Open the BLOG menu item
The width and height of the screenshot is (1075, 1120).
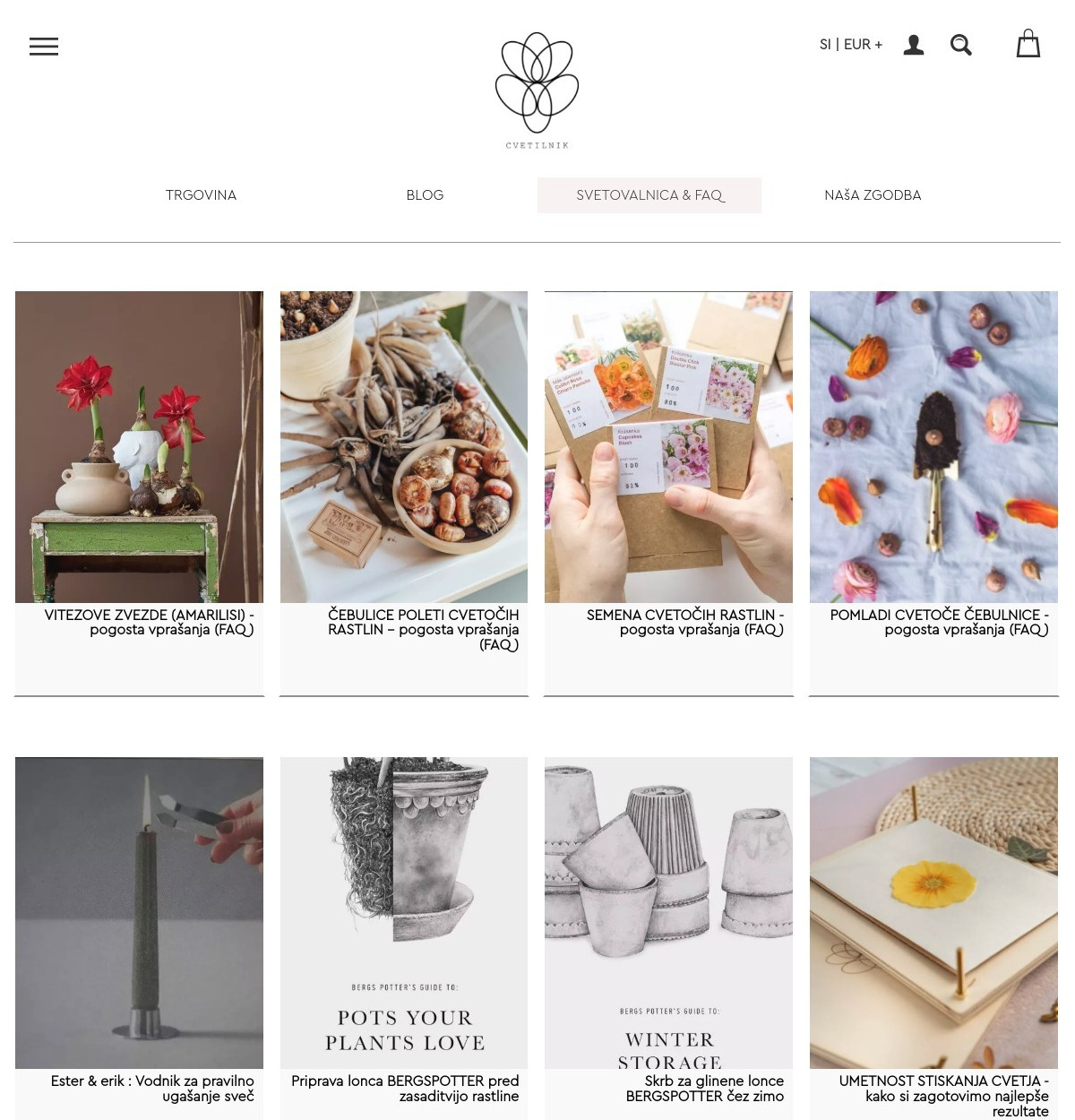425,195
